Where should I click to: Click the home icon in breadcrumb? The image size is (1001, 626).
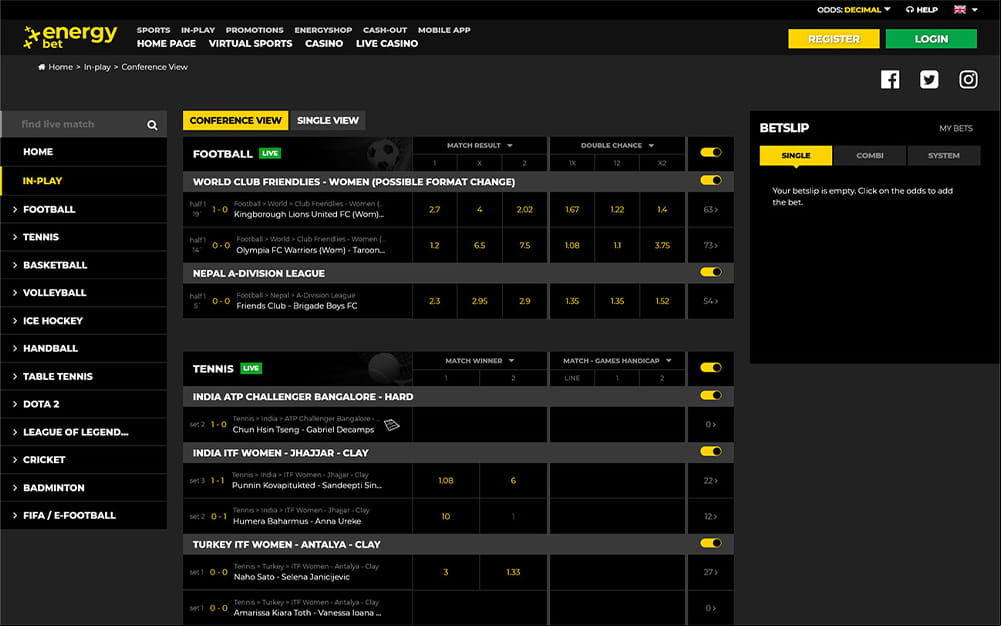pos(41,67)
